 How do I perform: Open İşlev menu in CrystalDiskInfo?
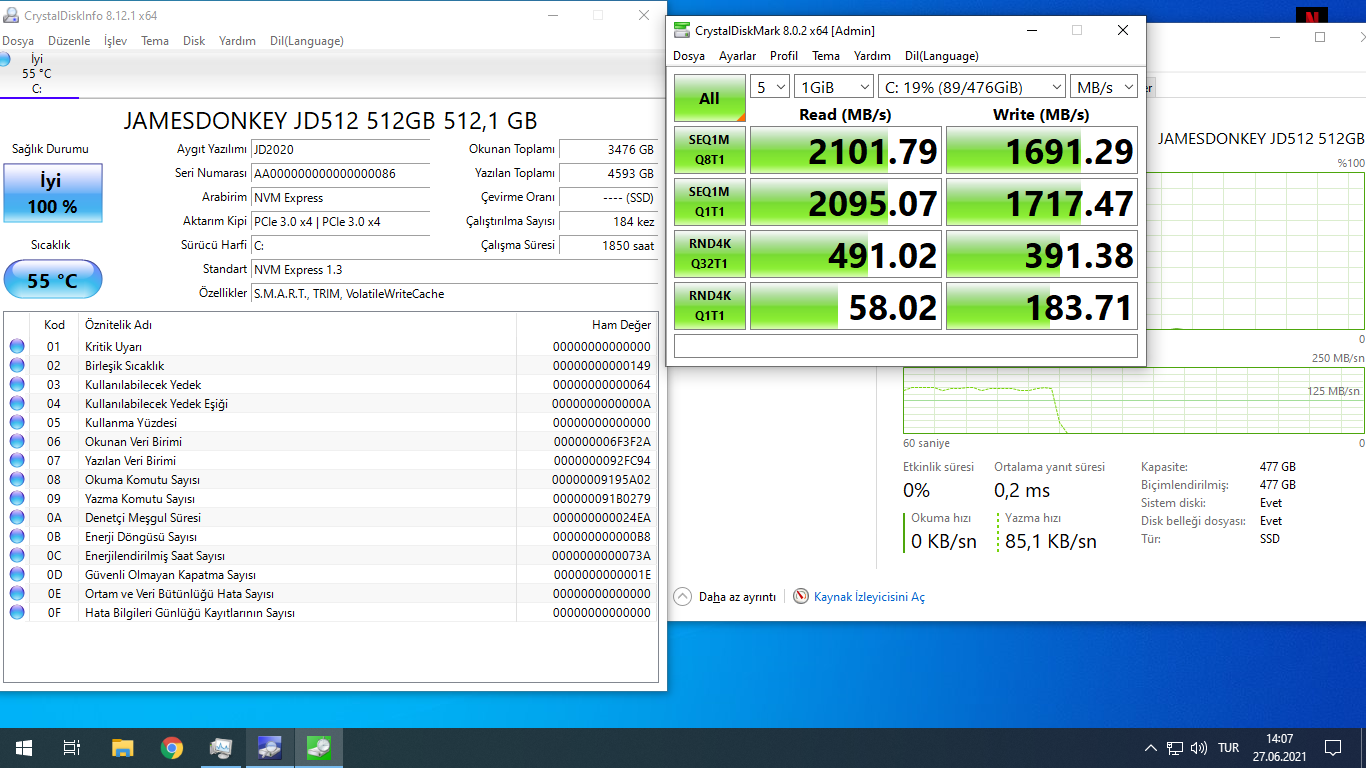click(116, 41)
